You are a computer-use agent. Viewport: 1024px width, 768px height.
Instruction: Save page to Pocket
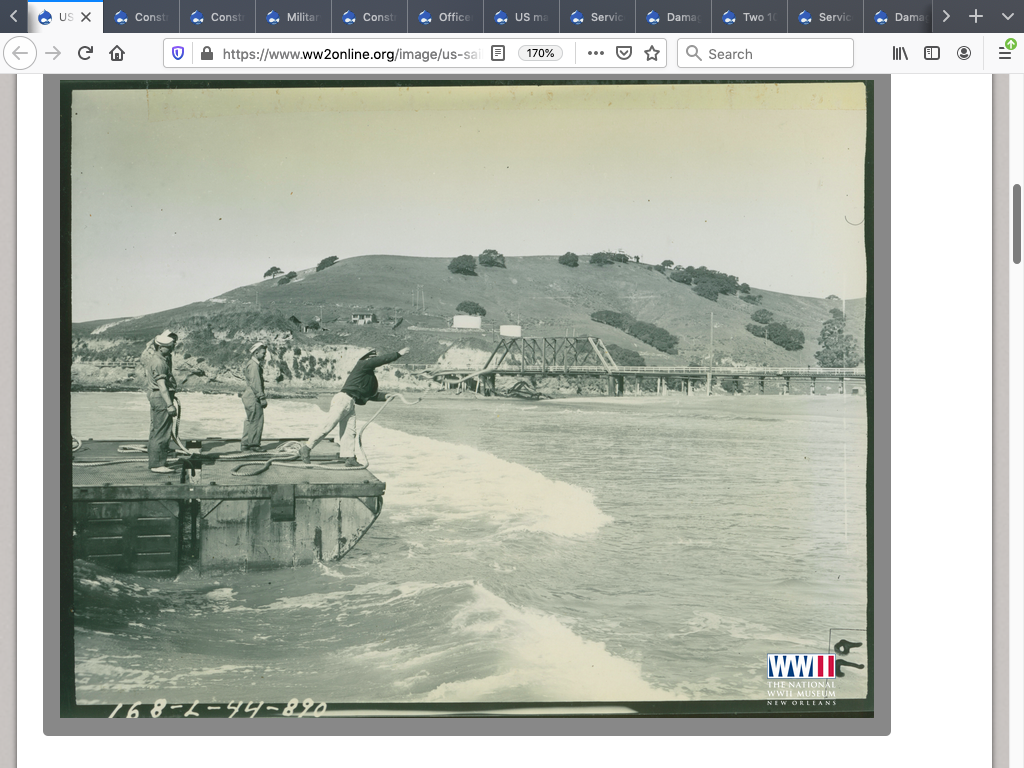tap(624, 54)
